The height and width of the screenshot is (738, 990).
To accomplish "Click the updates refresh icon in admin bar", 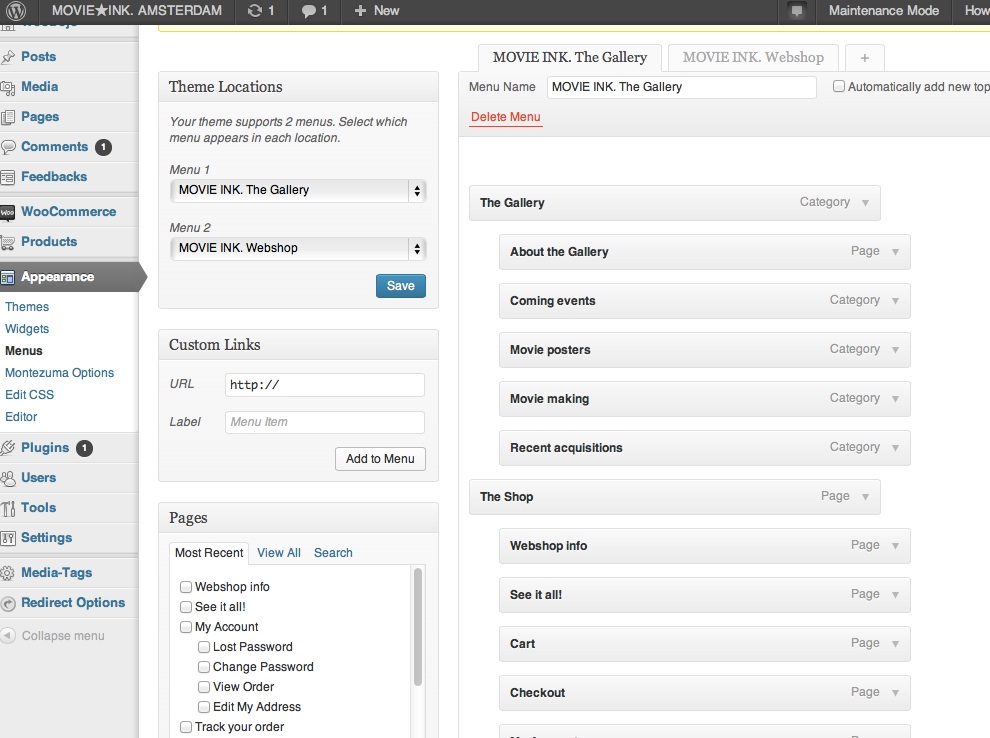I will point(254,11).
